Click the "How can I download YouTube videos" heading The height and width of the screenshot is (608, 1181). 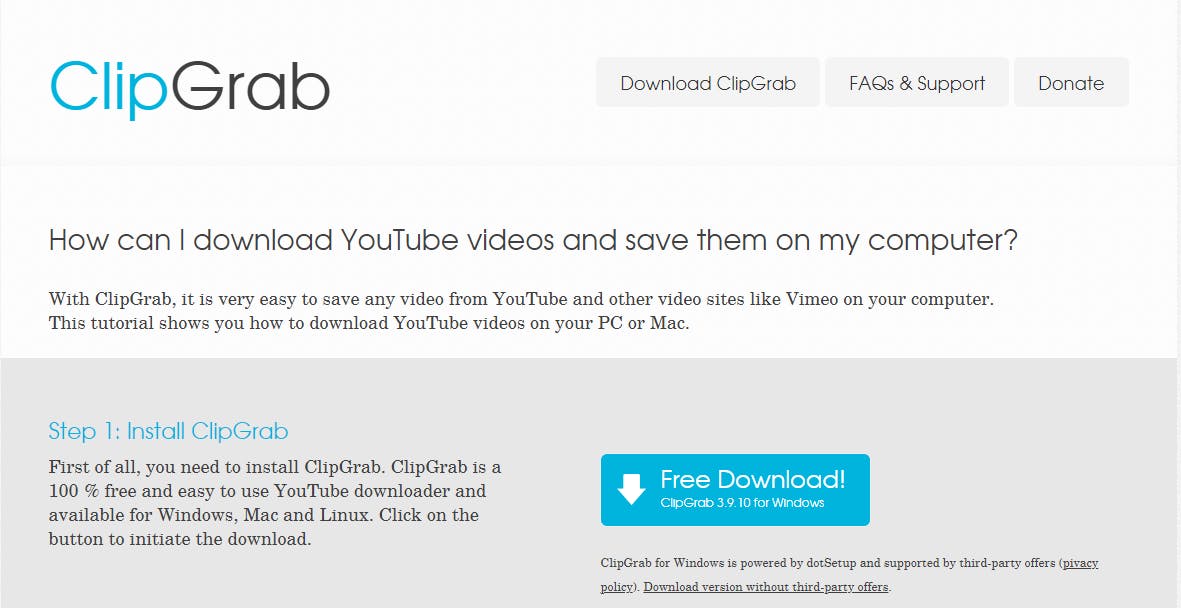pyautogui.click(x=533, y=241)
